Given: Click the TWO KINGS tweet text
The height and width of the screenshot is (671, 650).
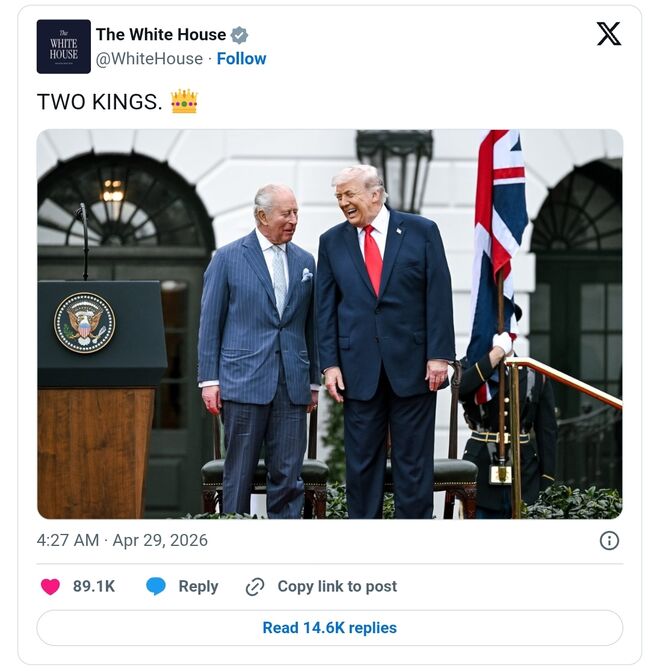Looking at the screenshot, I should [99, 102].
